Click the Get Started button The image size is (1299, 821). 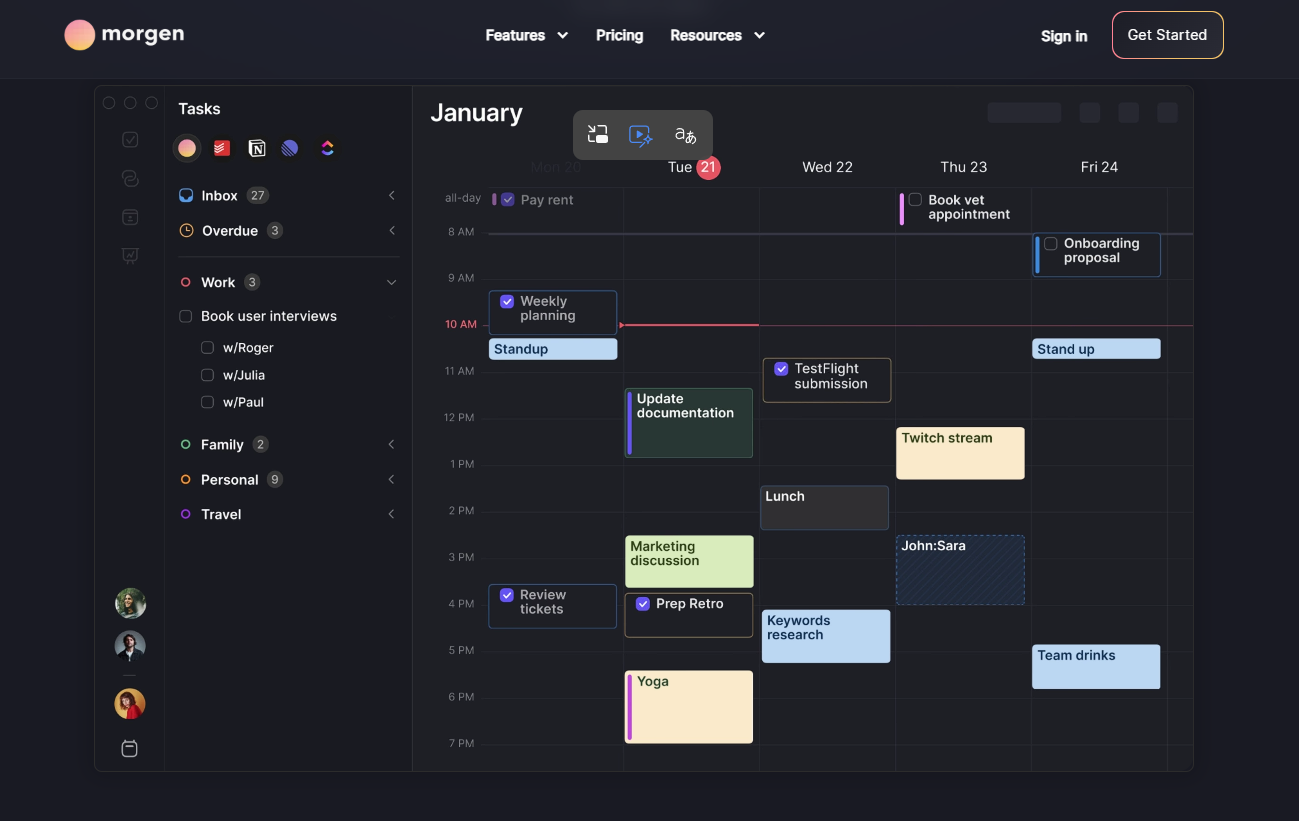[x=1167, y=35]
